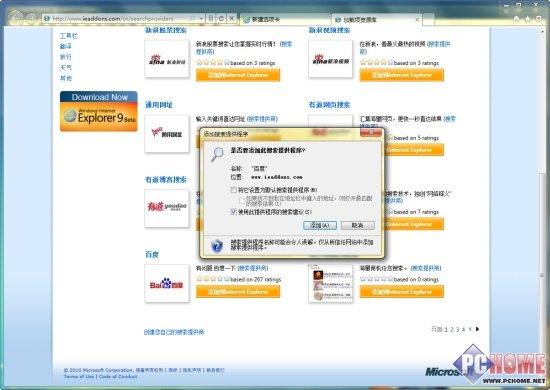Add 新浪视频搜索 to Internet Explorer with the orange button

402,75
